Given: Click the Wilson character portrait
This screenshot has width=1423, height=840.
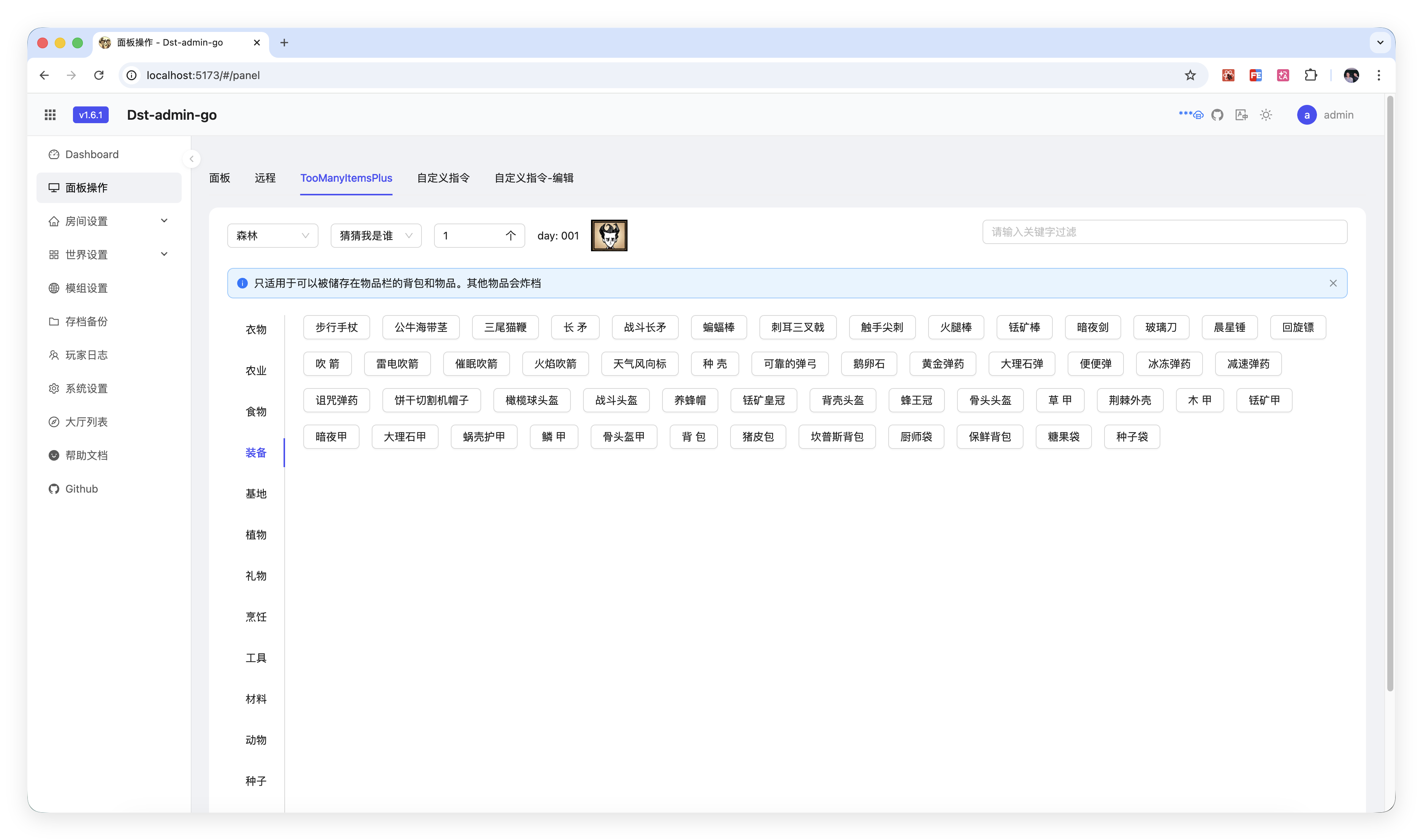Looking at the screenshot, I should point(609,236).
